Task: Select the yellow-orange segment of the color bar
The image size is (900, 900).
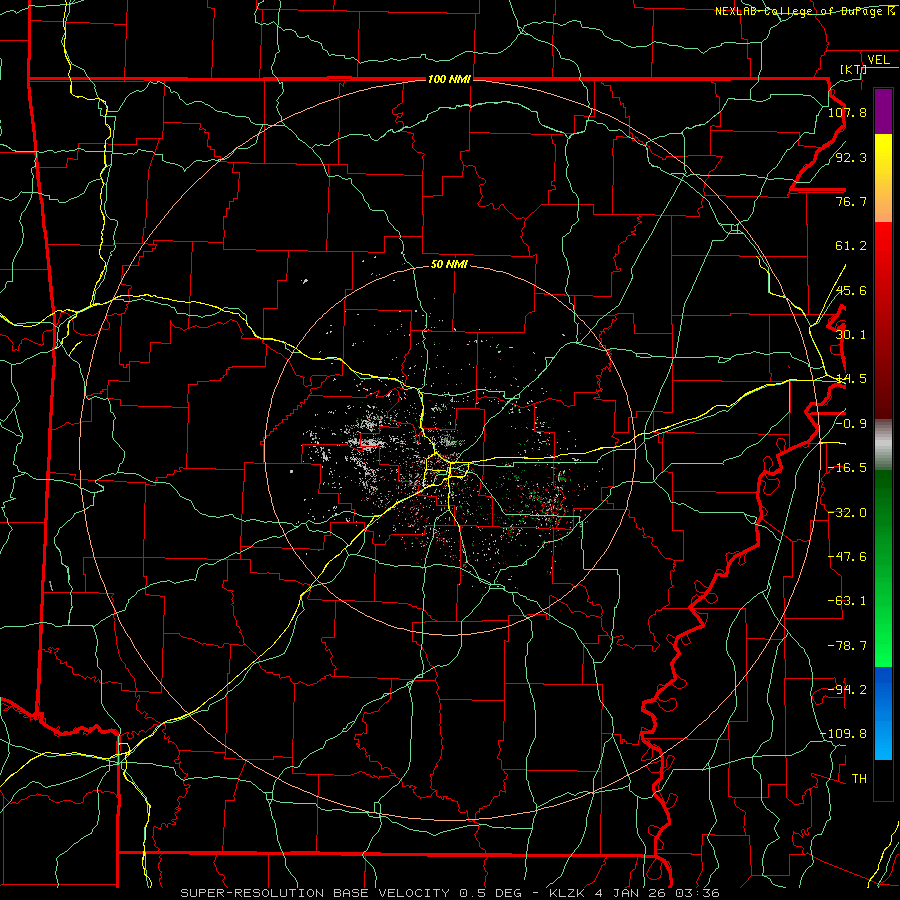Action: 883,179
